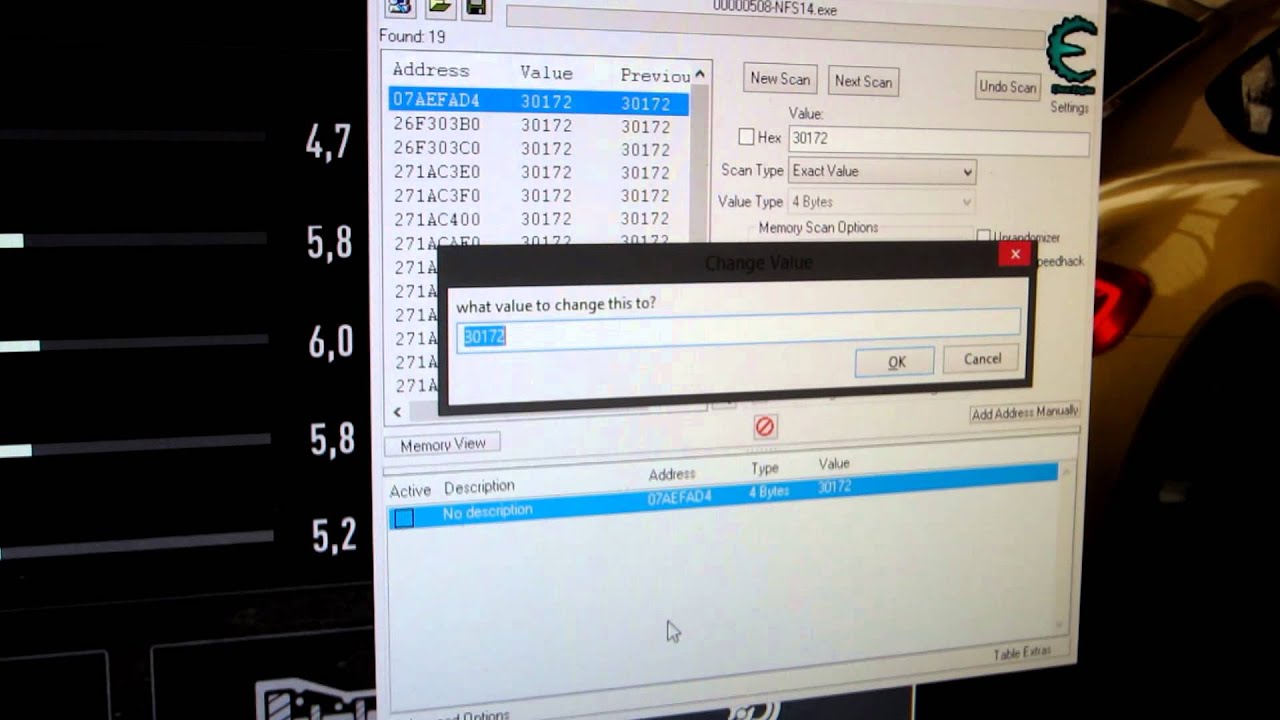The height and width of the screenshot is (720, 1280).
Task: Click the Value column header in results
Action: (546, 73)
